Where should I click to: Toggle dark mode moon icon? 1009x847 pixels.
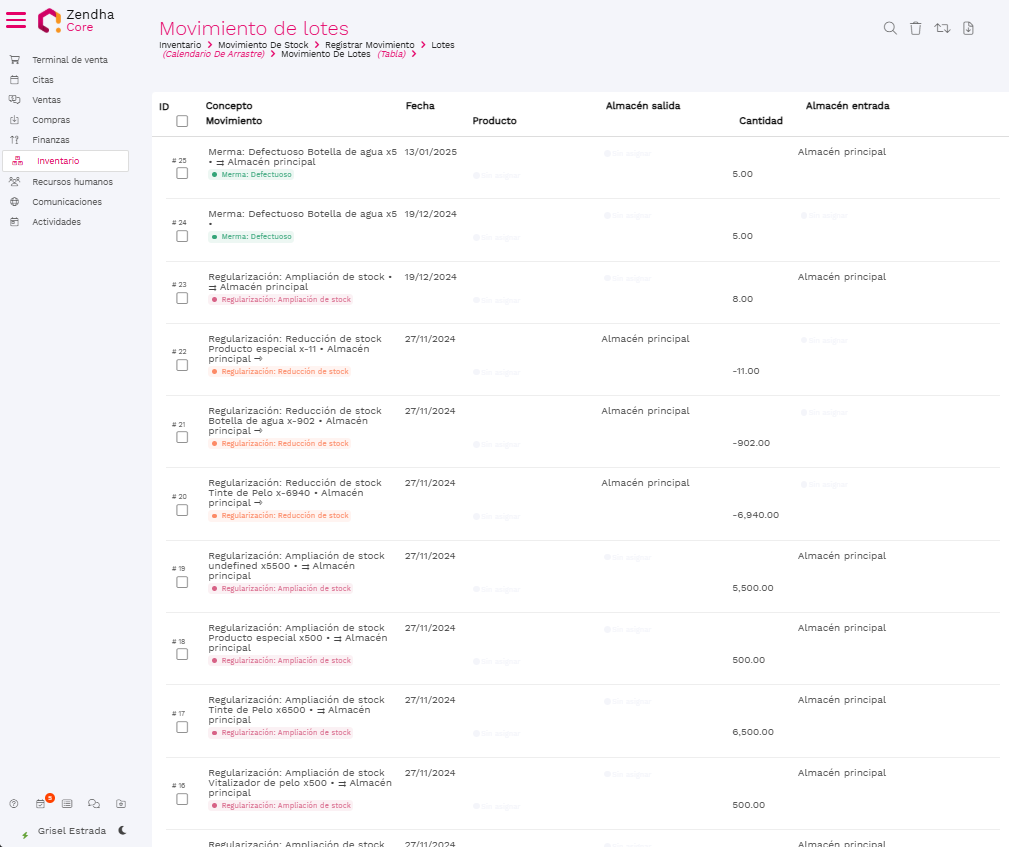pos(122,830)
